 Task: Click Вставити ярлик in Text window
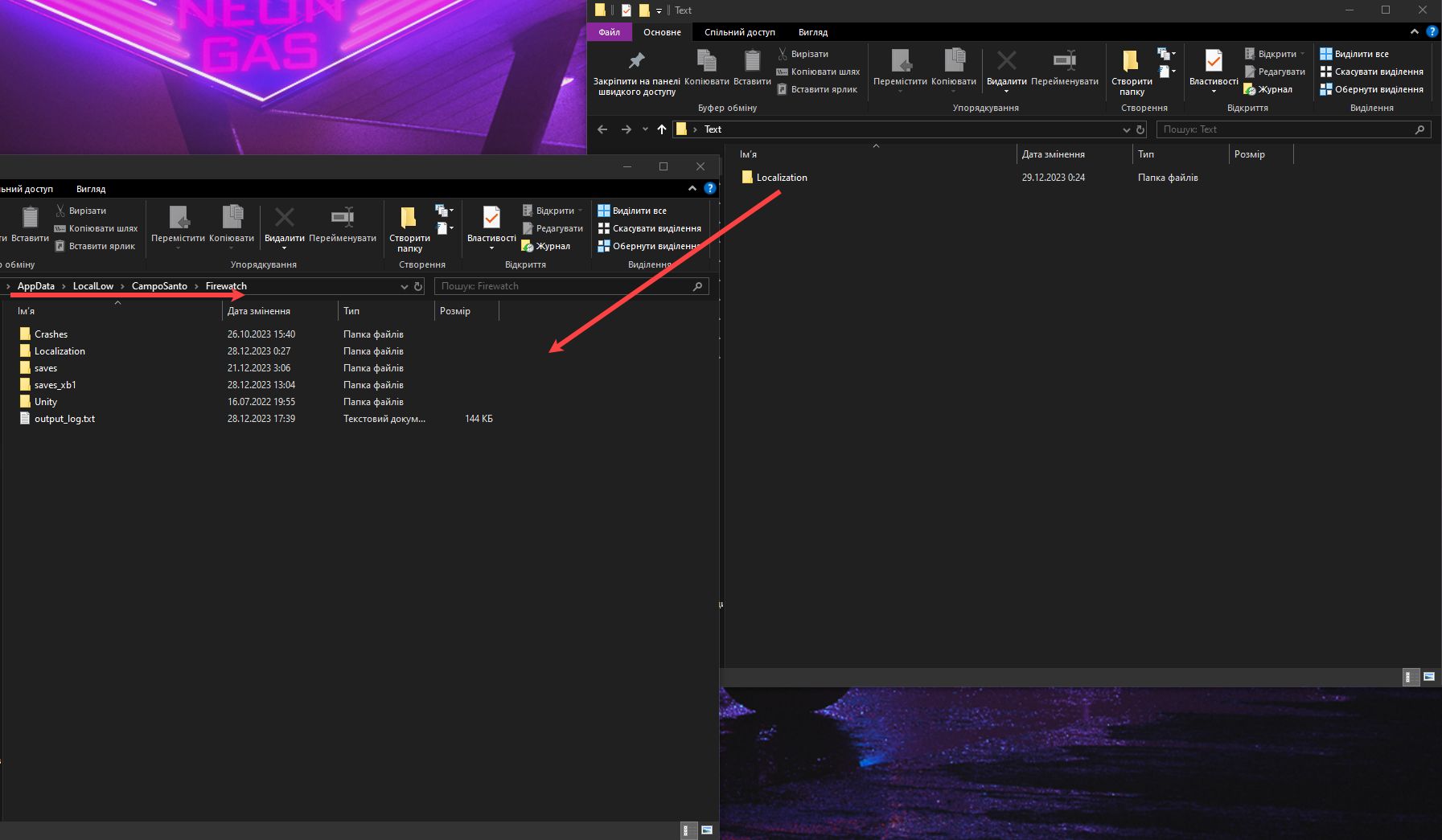[816, 89]
